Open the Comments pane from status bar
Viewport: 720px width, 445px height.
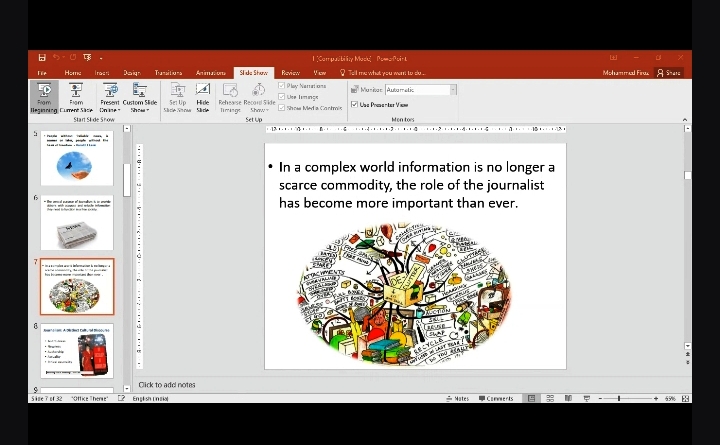[496, 398]
